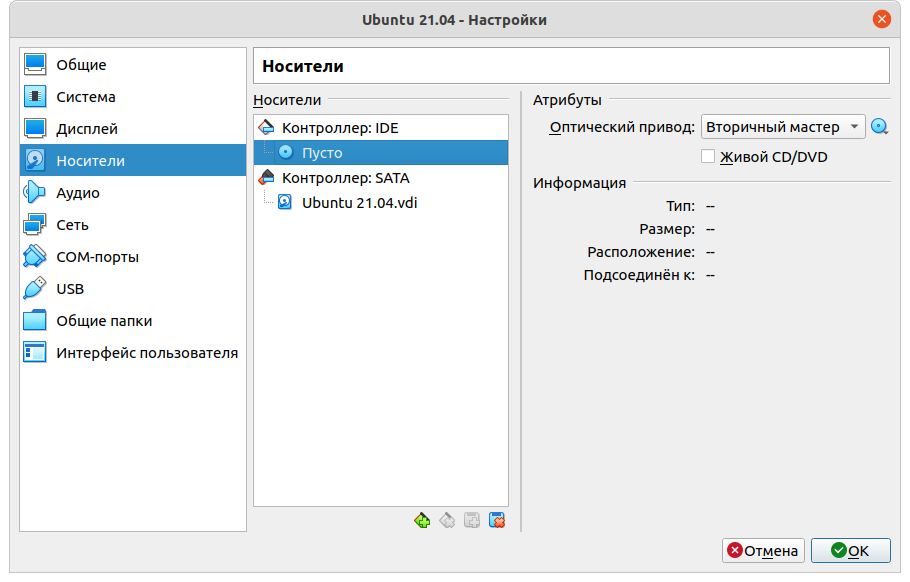Click the hard disk icon beside Ubuntu 21.04.vdi
910x582 pixels.
coord(285,202)
